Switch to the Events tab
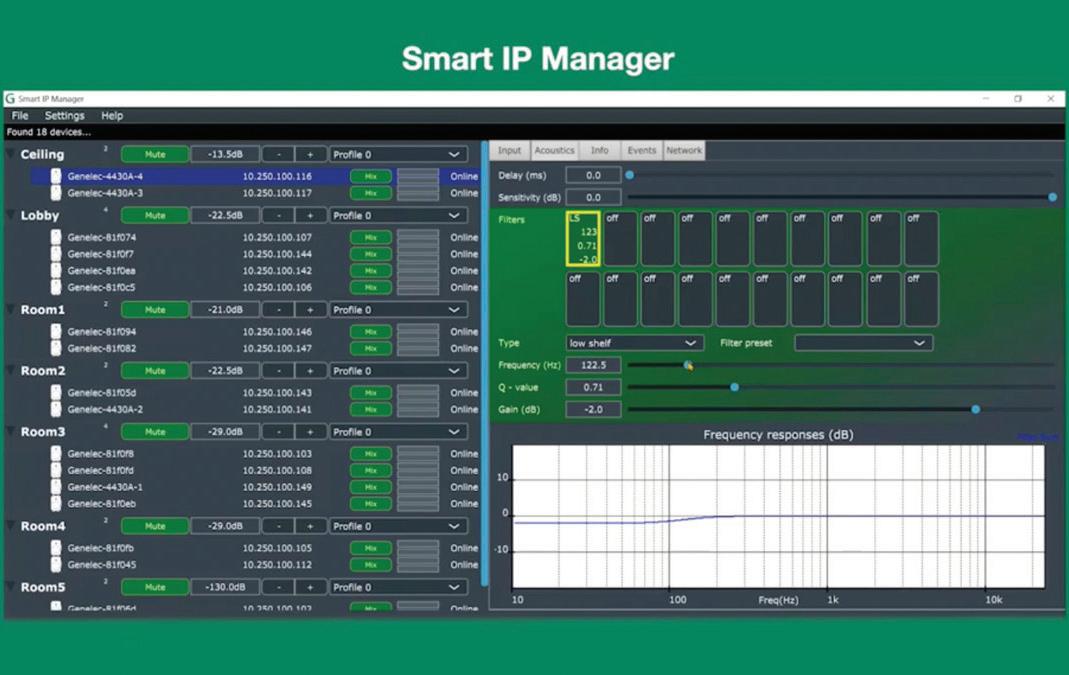The image size is (1069, 675). tap(642, 151)
